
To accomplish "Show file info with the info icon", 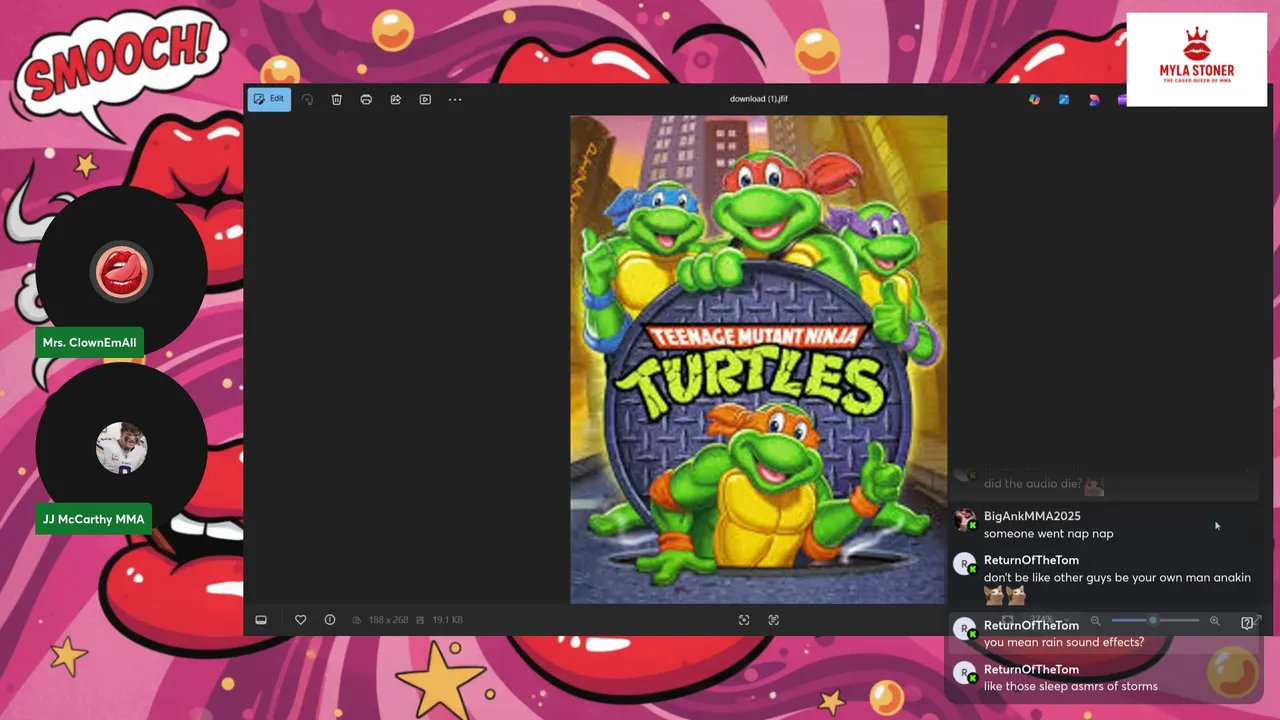I will pyautogui.click(x=330, y=620).
